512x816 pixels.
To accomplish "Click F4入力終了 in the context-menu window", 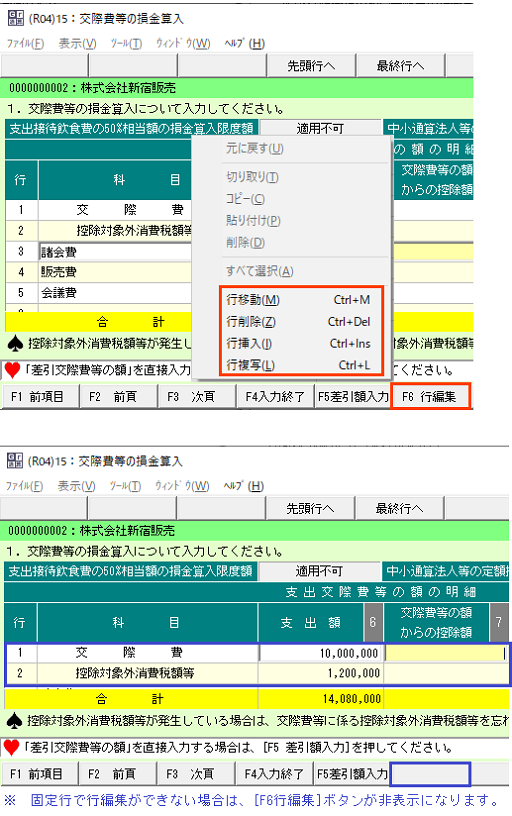I will [275, 397].
